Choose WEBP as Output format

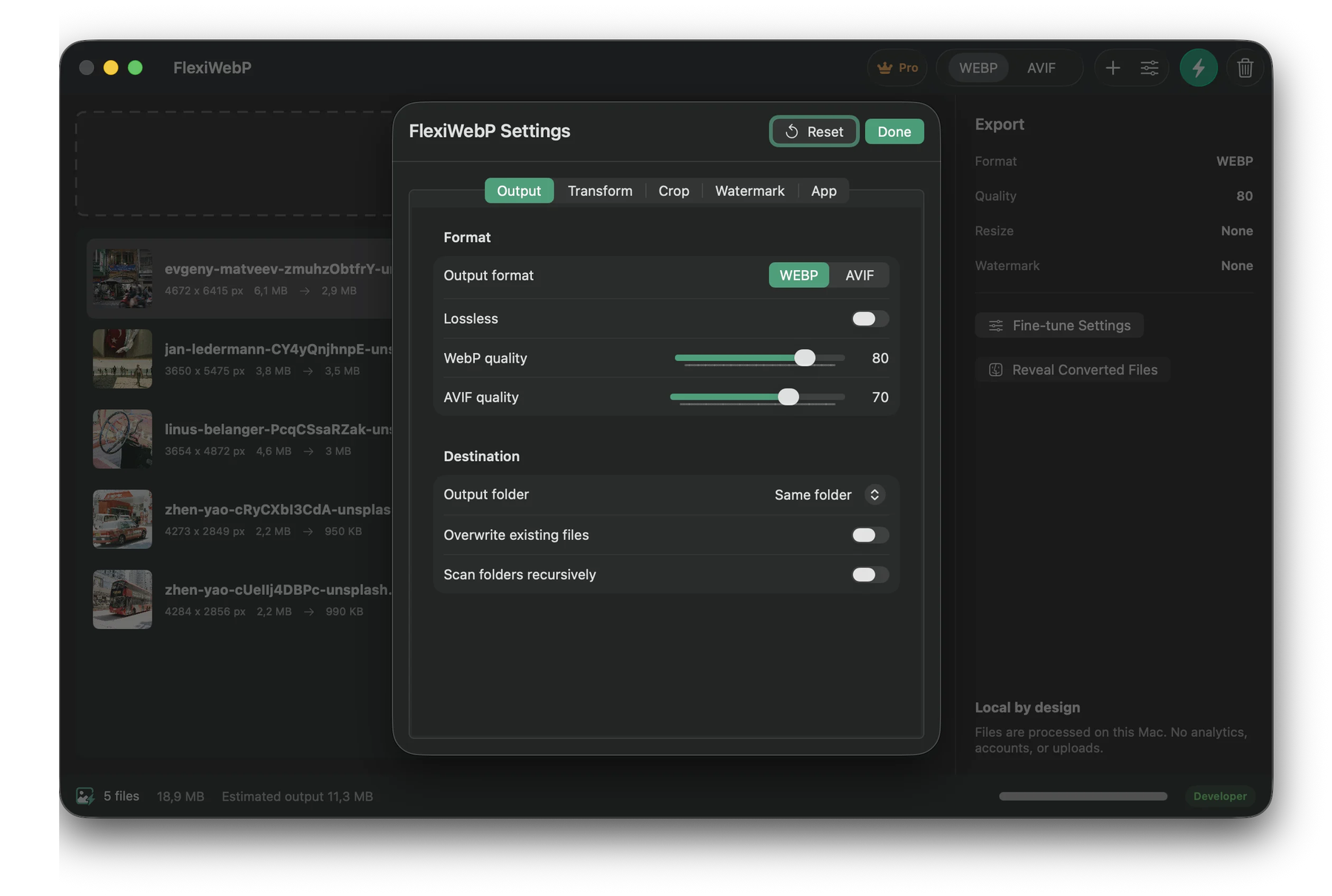[x=798, y=275]
